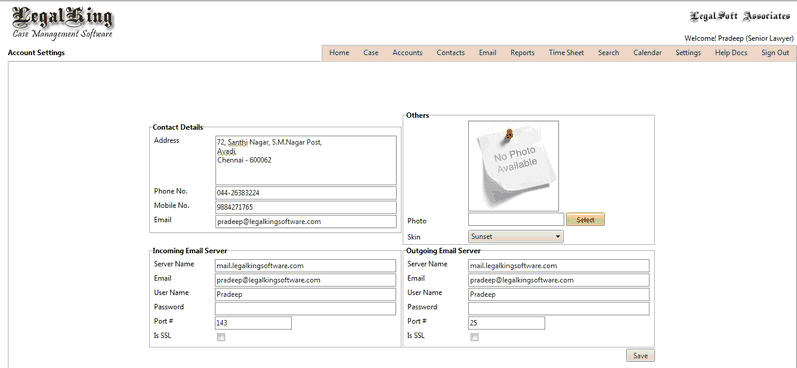Screen dimensions: 797x368
Task: Click Outgoing Email Server User Name field
Action: click(559, 294)
